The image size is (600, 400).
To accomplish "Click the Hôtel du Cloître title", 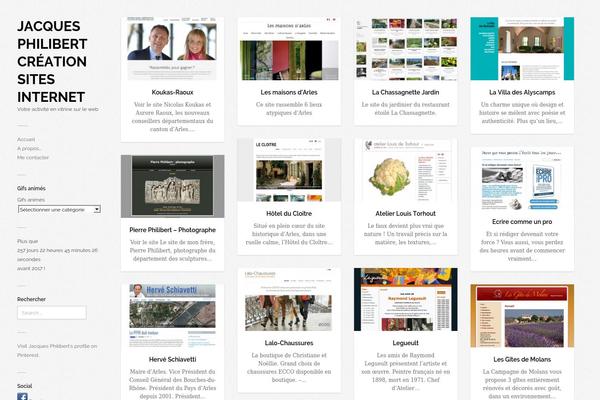I will [x=289, y=214].
